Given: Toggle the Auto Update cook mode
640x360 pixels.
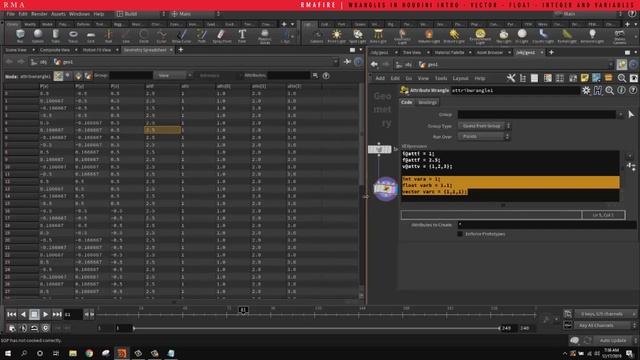Looking at the screenshot, I should 612,340.
